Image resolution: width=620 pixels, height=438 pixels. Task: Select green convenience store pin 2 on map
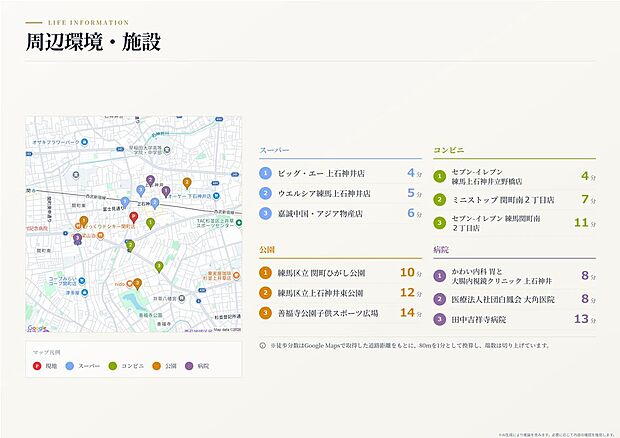130,245
